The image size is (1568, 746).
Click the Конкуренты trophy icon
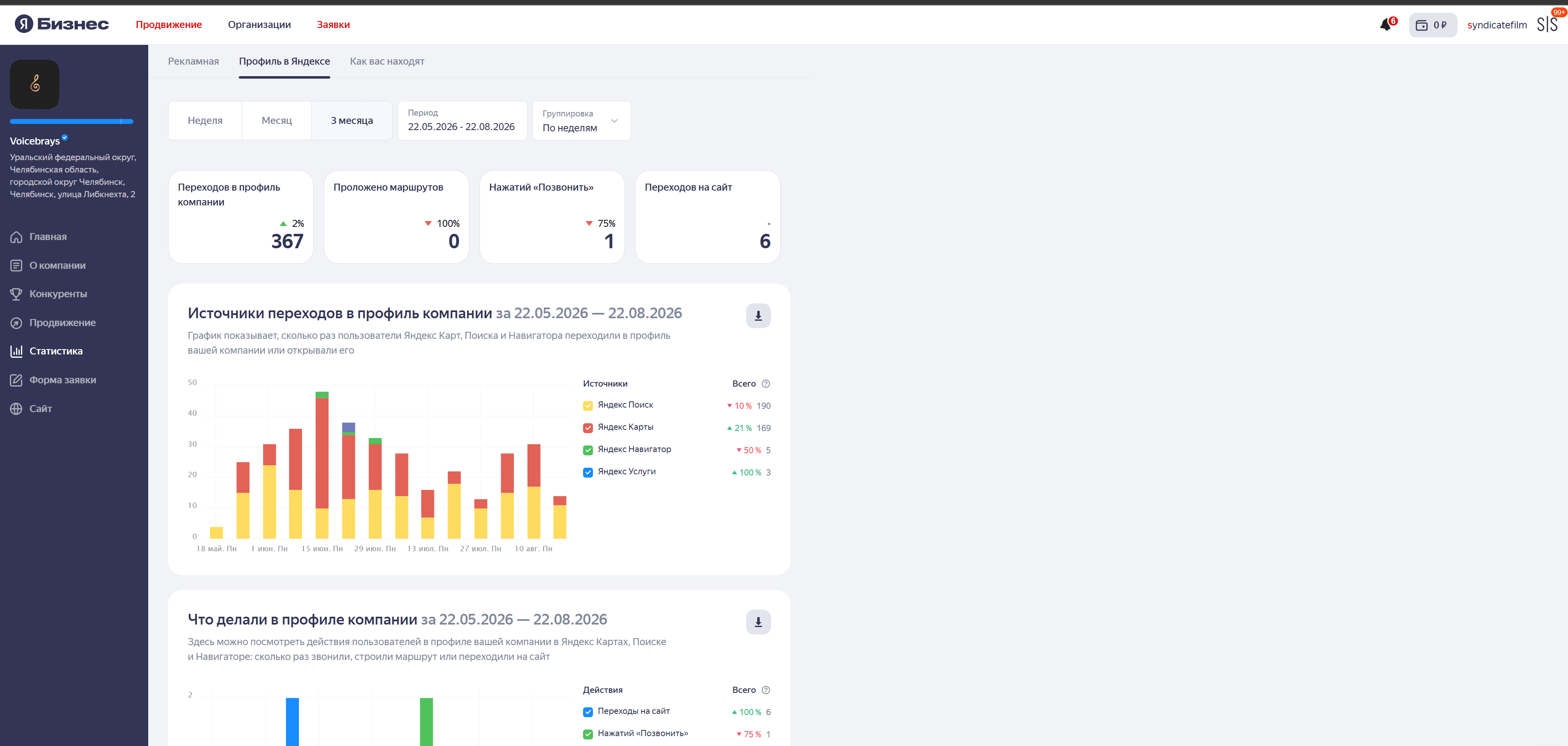[16, 294]
